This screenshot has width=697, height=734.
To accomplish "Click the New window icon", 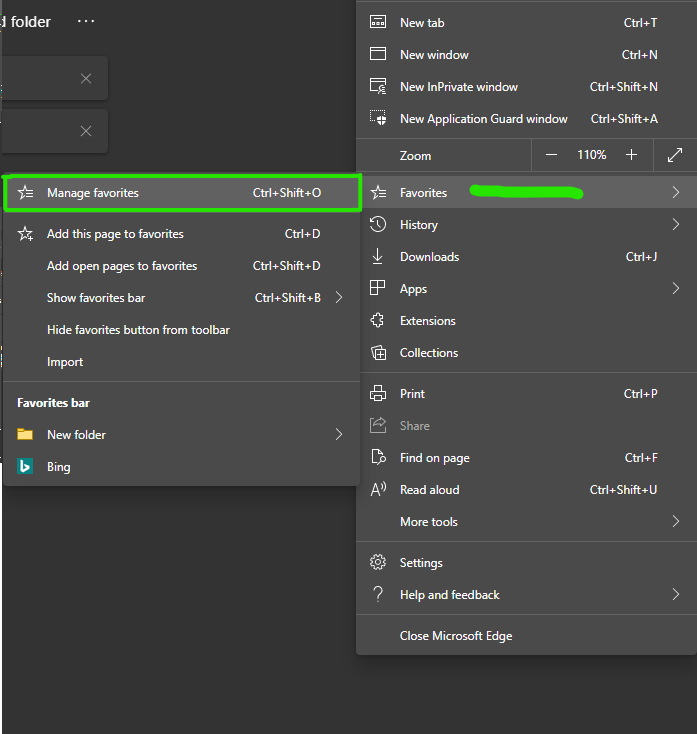I will (x=378, y=54).
